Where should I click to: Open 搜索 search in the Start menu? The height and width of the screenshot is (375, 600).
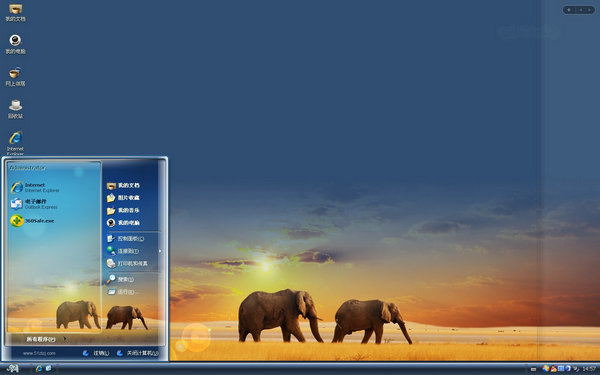point(120,279)
